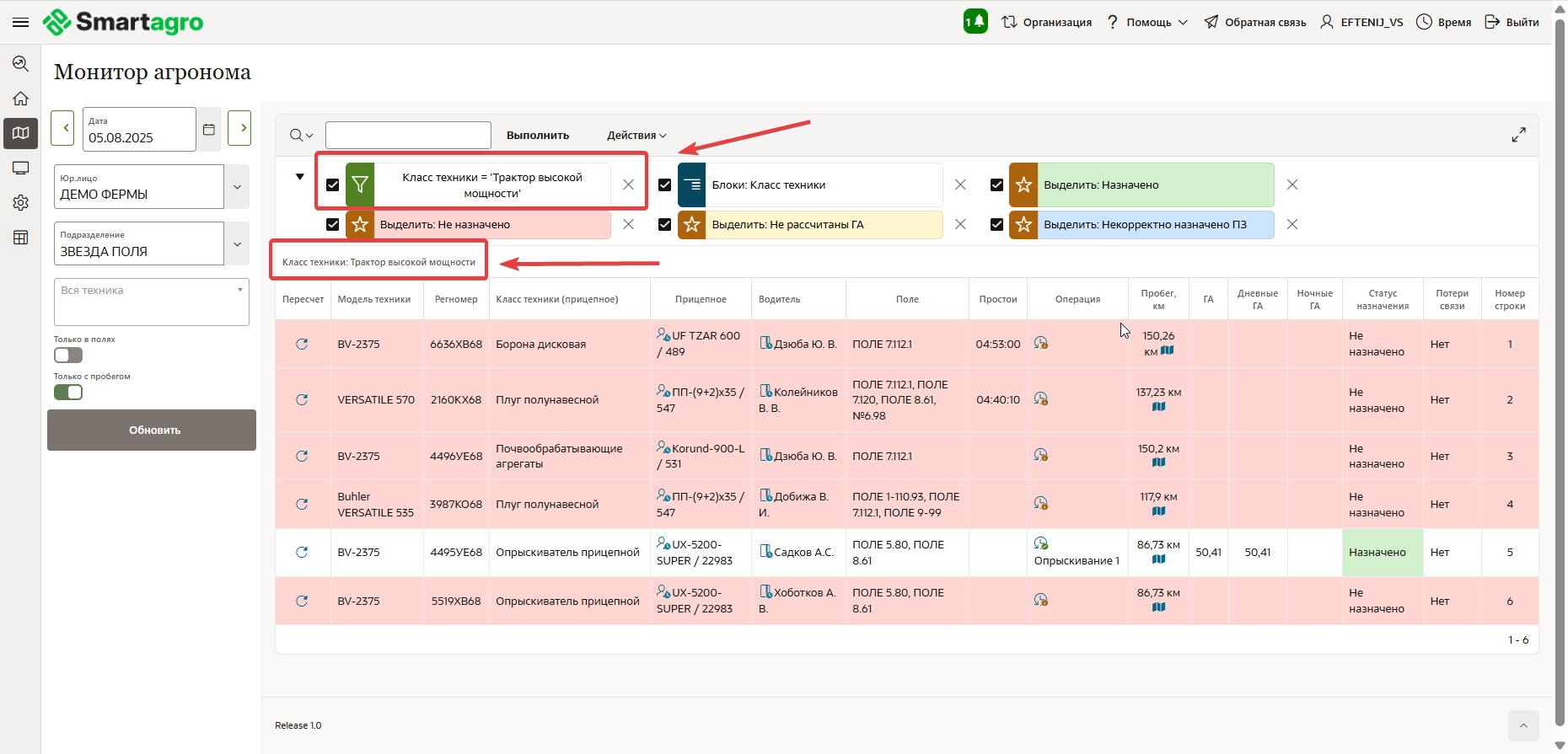Image resolution: width=1568 pixels, height=754 pixels.
Task: Uncheck the 'Класс техники' filter checkbox
Action: point(332,184)
